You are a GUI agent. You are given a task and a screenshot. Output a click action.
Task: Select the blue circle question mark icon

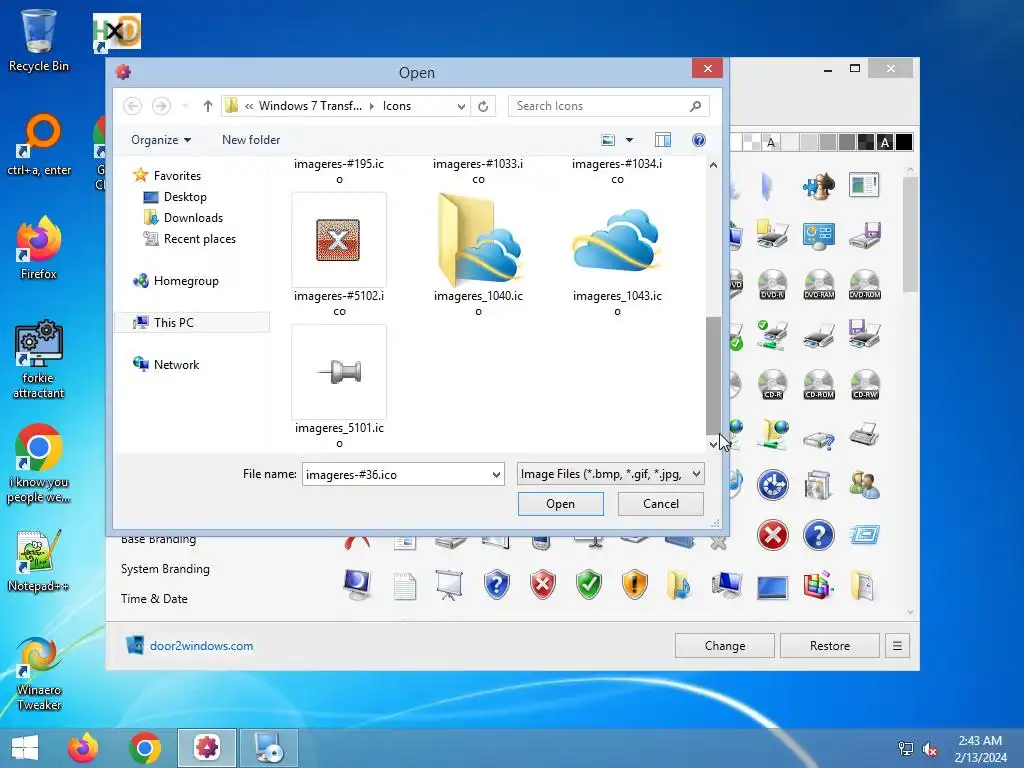click(x=819, y=536)
